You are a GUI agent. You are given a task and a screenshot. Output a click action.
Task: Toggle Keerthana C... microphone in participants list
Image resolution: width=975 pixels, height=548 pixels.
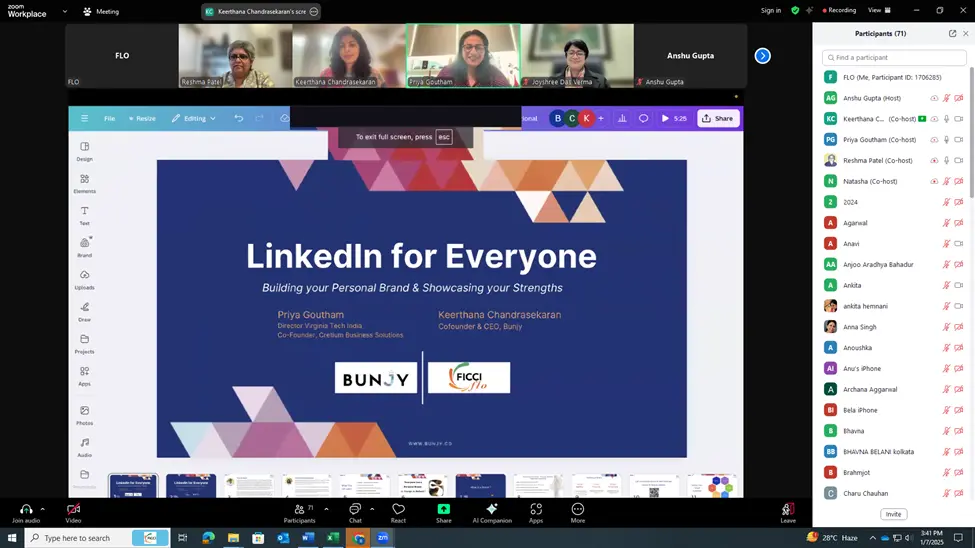(946, 119)
